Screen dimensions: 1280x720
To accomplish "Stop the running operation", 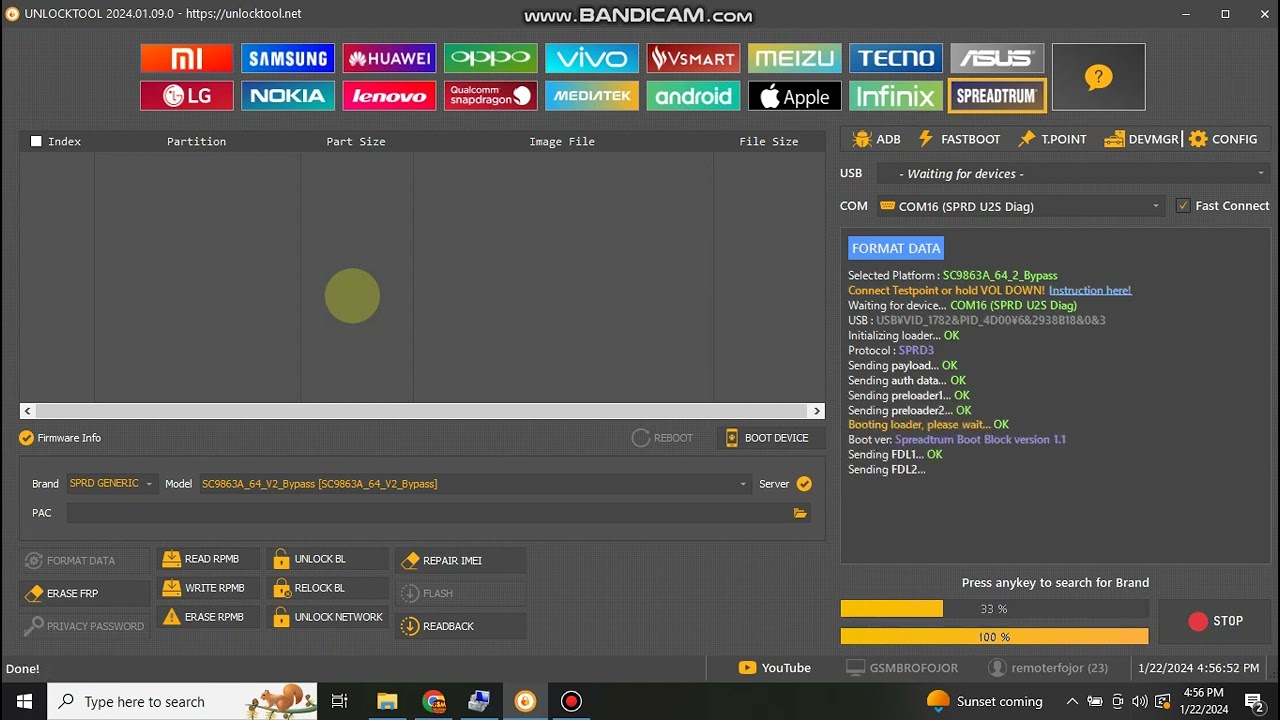I will click(x=1215, y=621).
